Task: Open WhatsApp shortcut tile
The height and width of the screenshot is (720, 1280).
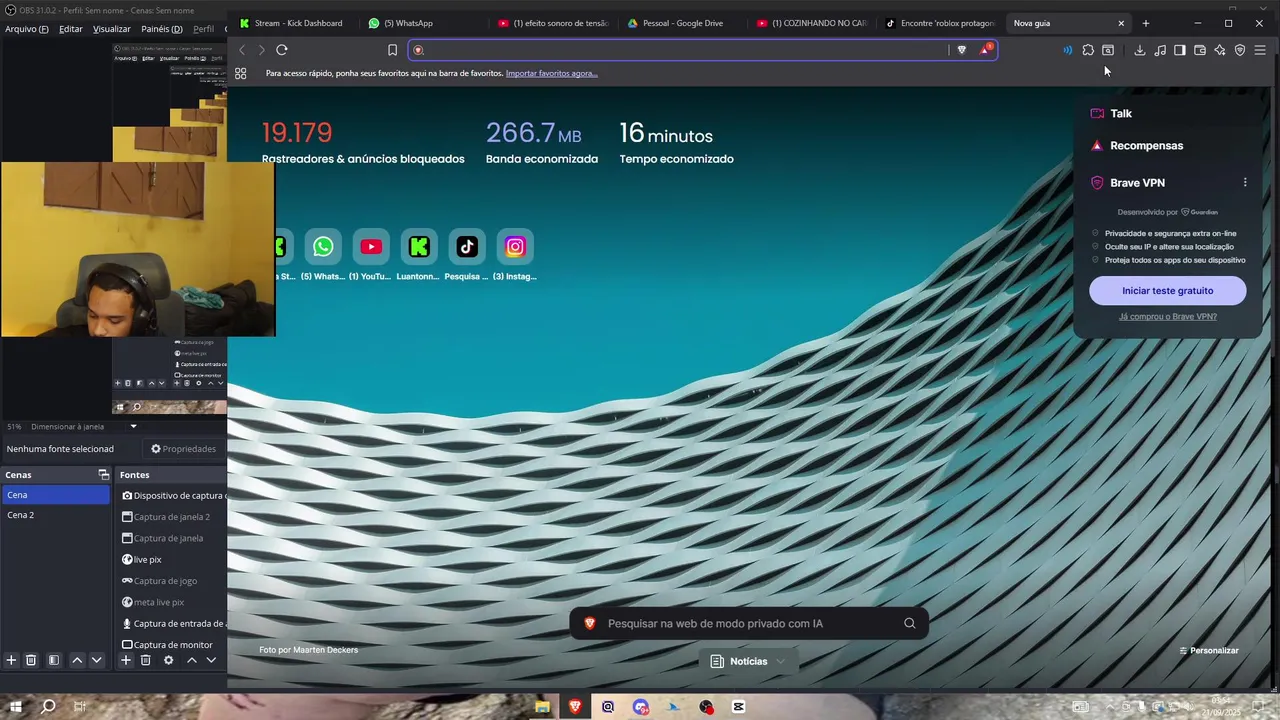Action: point(323,247)
